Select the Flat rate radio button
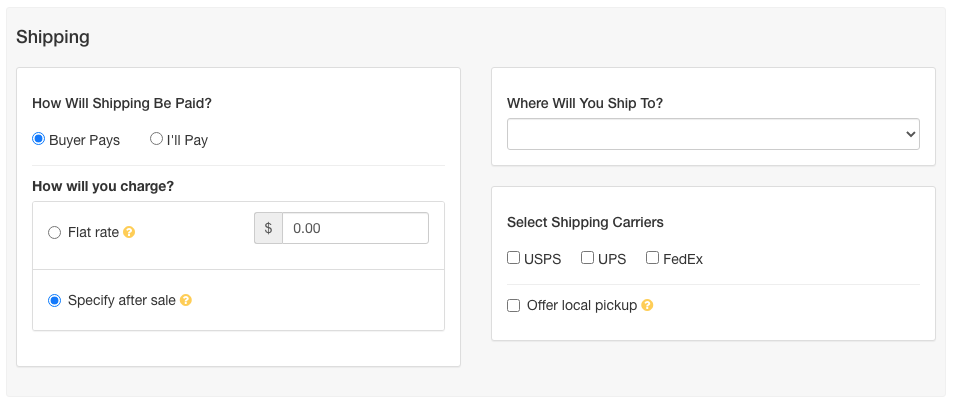959x402 pixels. click(54, 233)
